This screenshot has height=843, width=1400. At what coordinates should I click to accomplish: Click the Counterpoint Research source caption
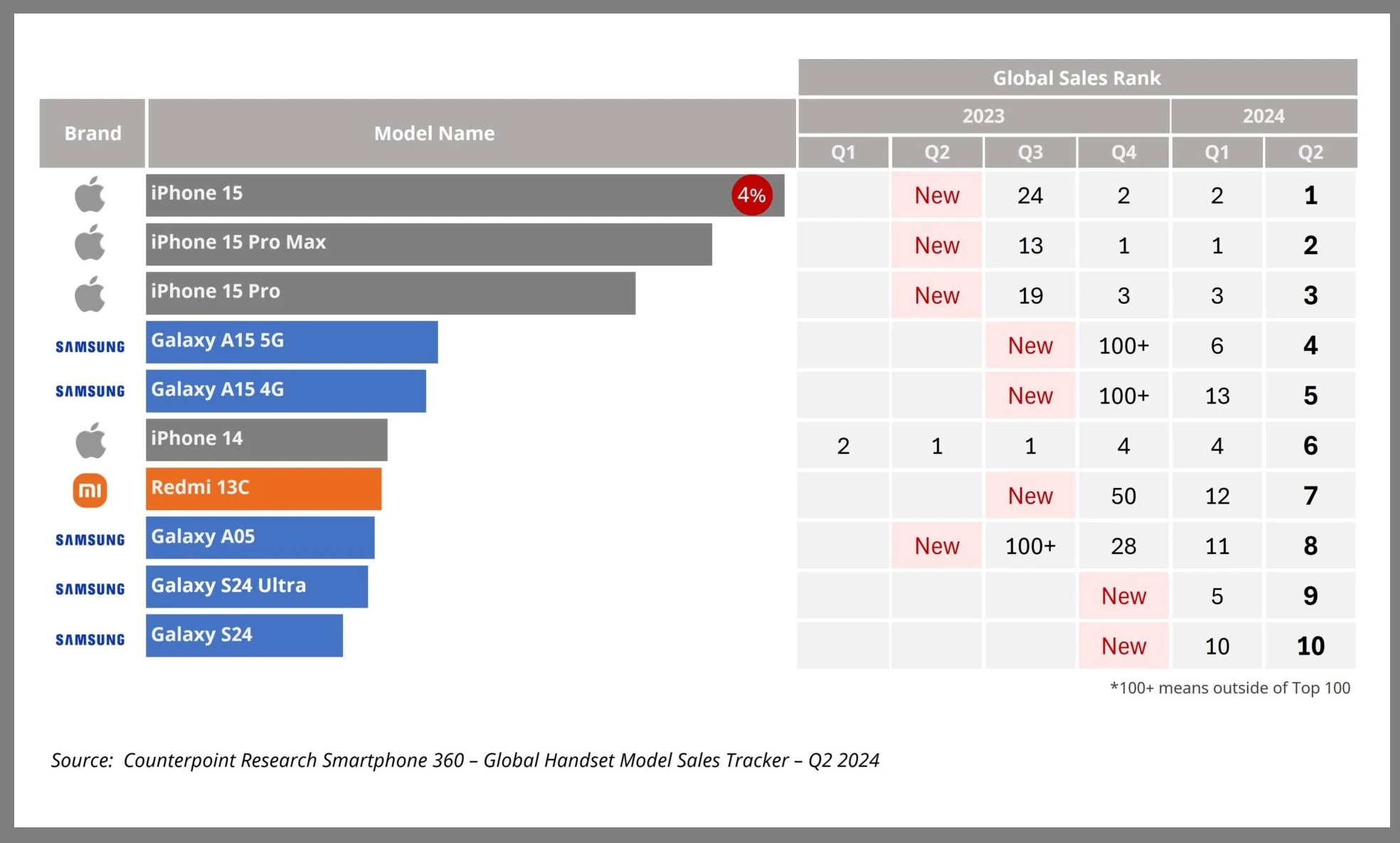coord(465,760)
